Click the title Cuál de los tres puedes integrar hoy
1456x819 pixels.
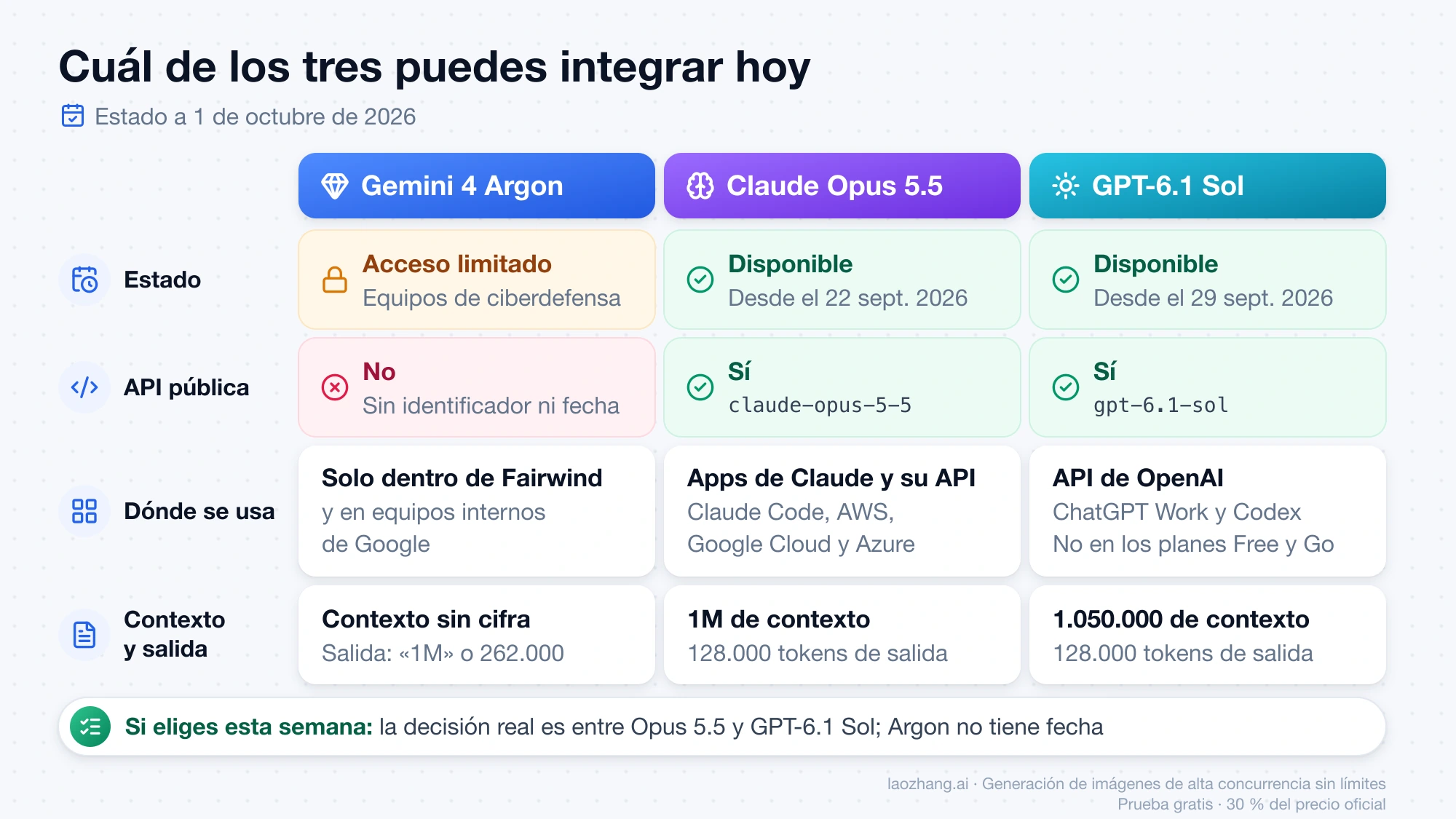tap(435, 67)
